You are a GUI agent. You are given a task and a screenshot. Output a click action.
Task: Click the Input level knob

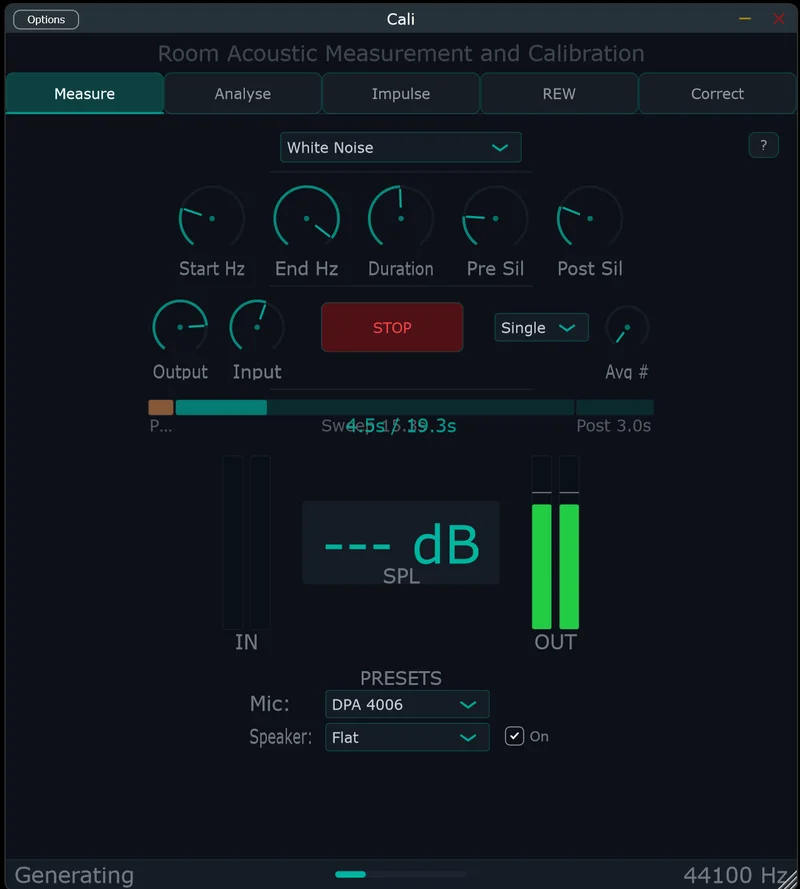(257, 327)
